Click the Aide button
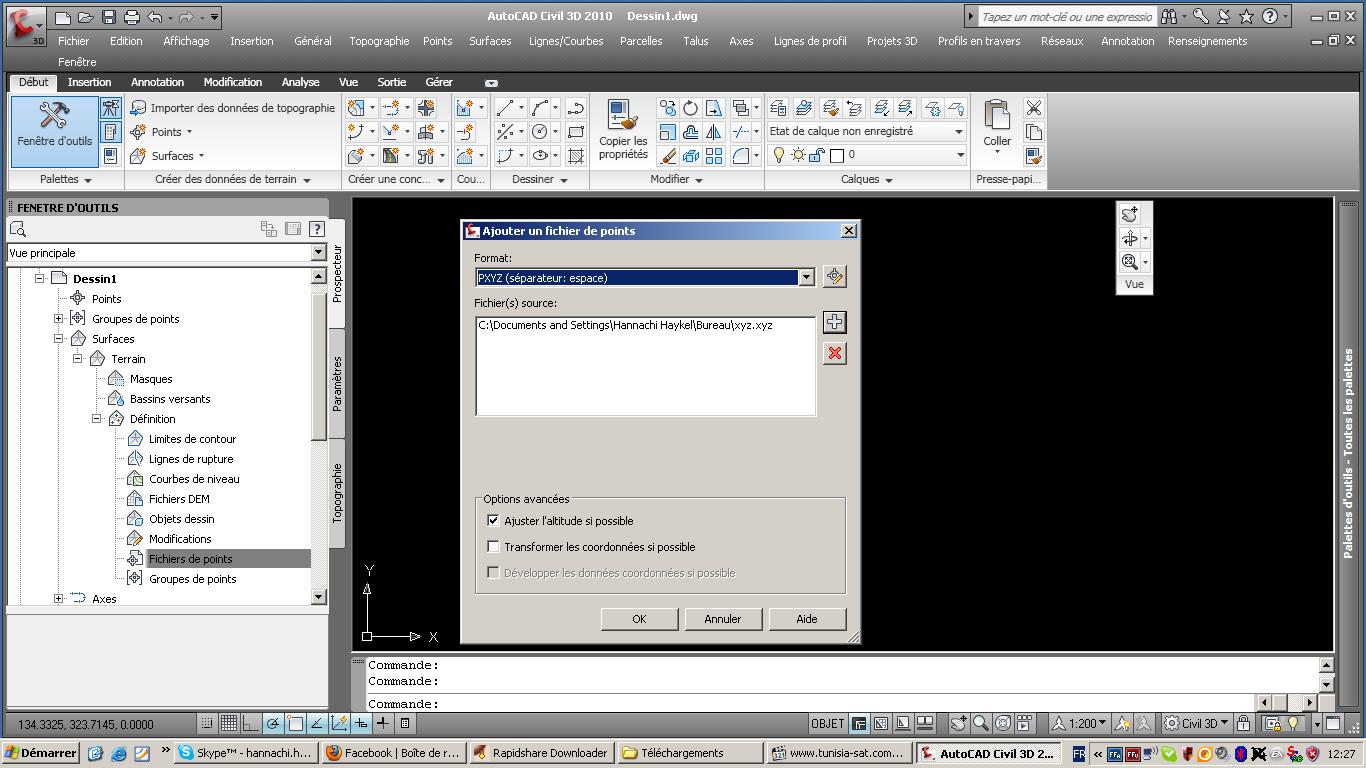Viewport: 1366px width, 768px height. [806, 619]
